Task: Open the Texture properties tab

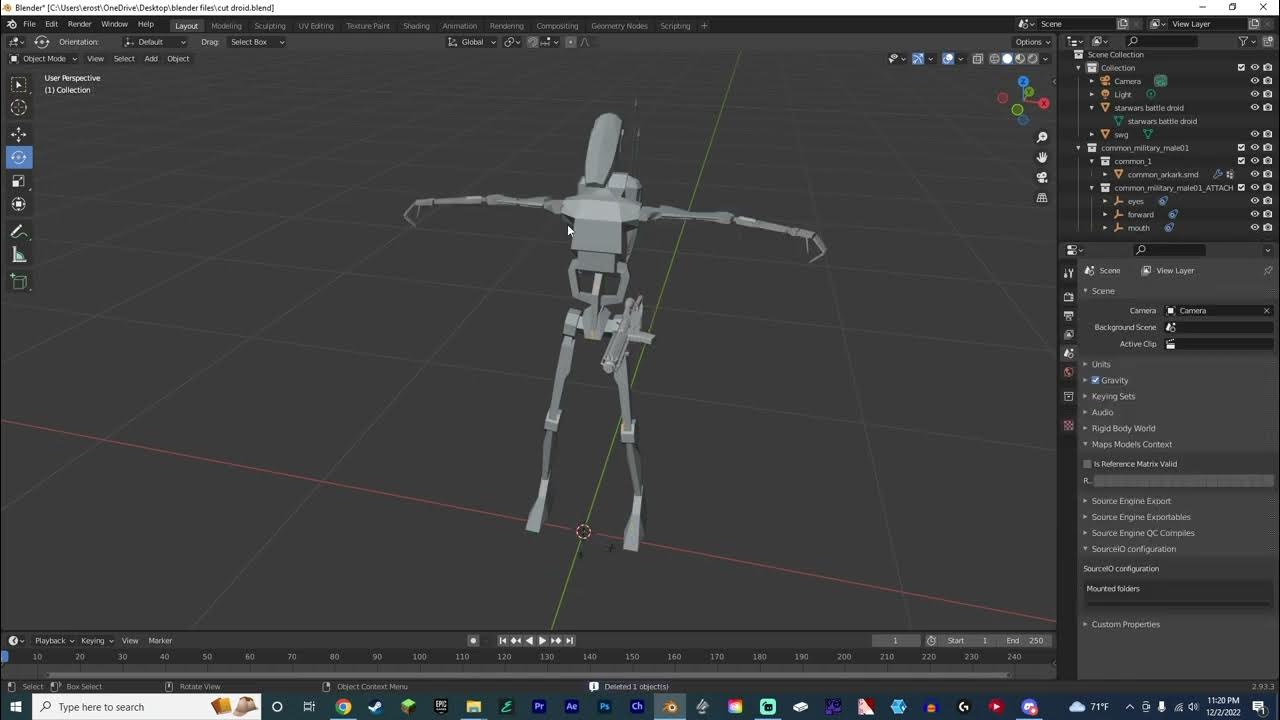Action: (1068, 426)
